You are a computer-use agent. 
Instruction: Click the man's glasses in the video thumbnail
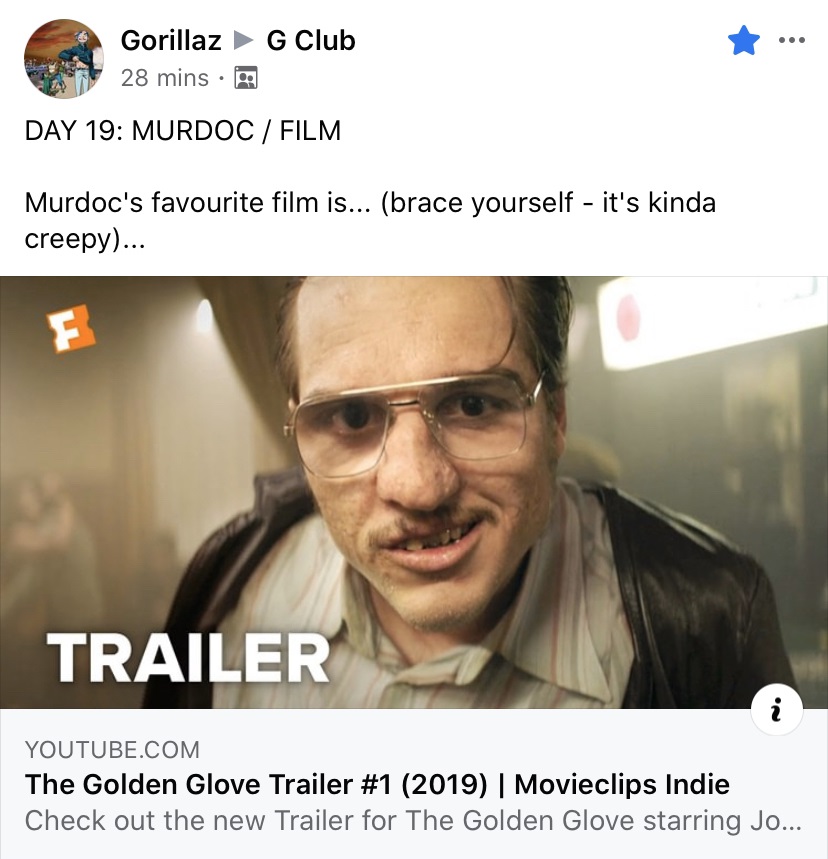coord(414,422)
